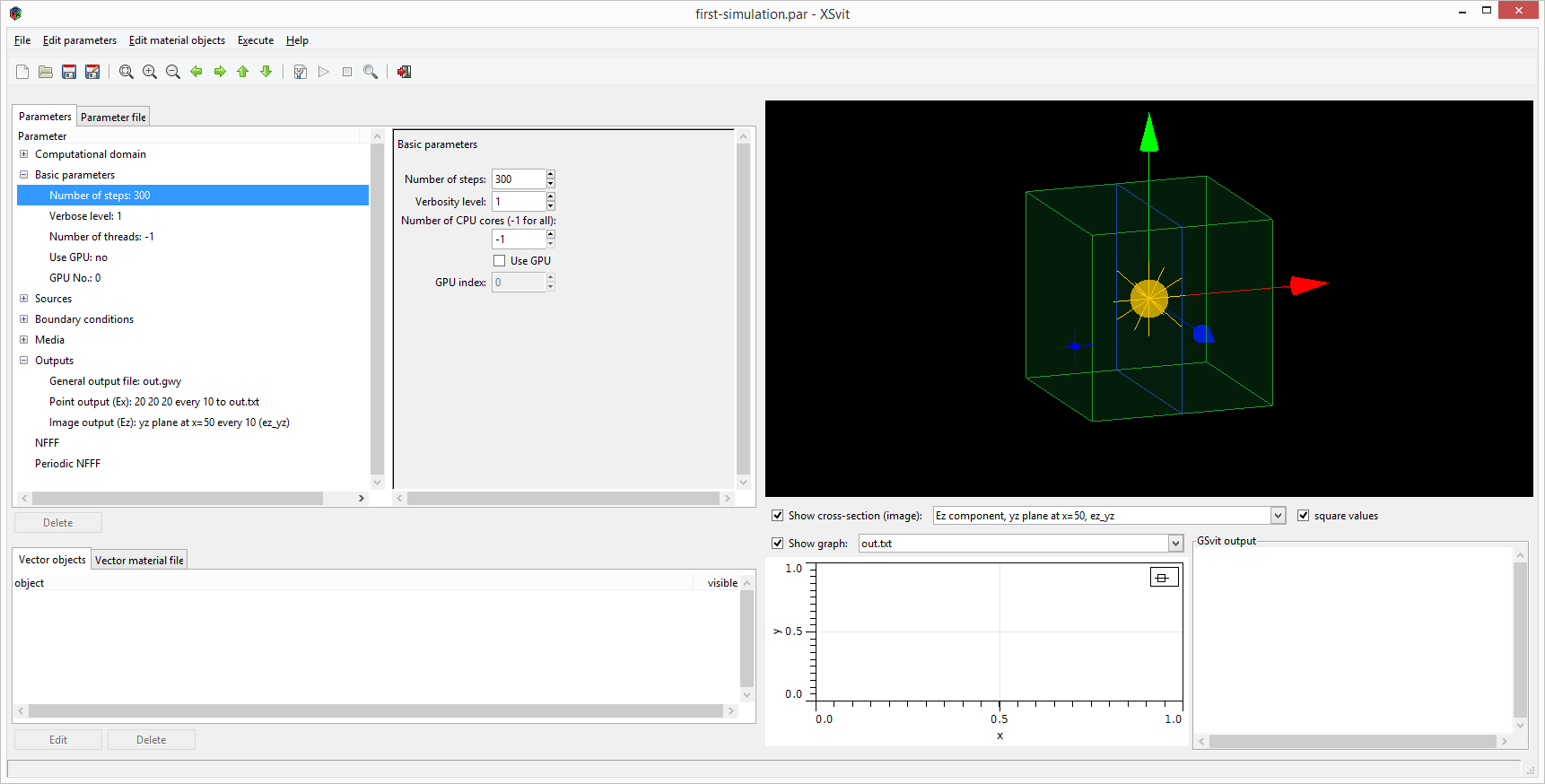Expand the Computational domain tree node
The image size is (1545, 784).
24,154
